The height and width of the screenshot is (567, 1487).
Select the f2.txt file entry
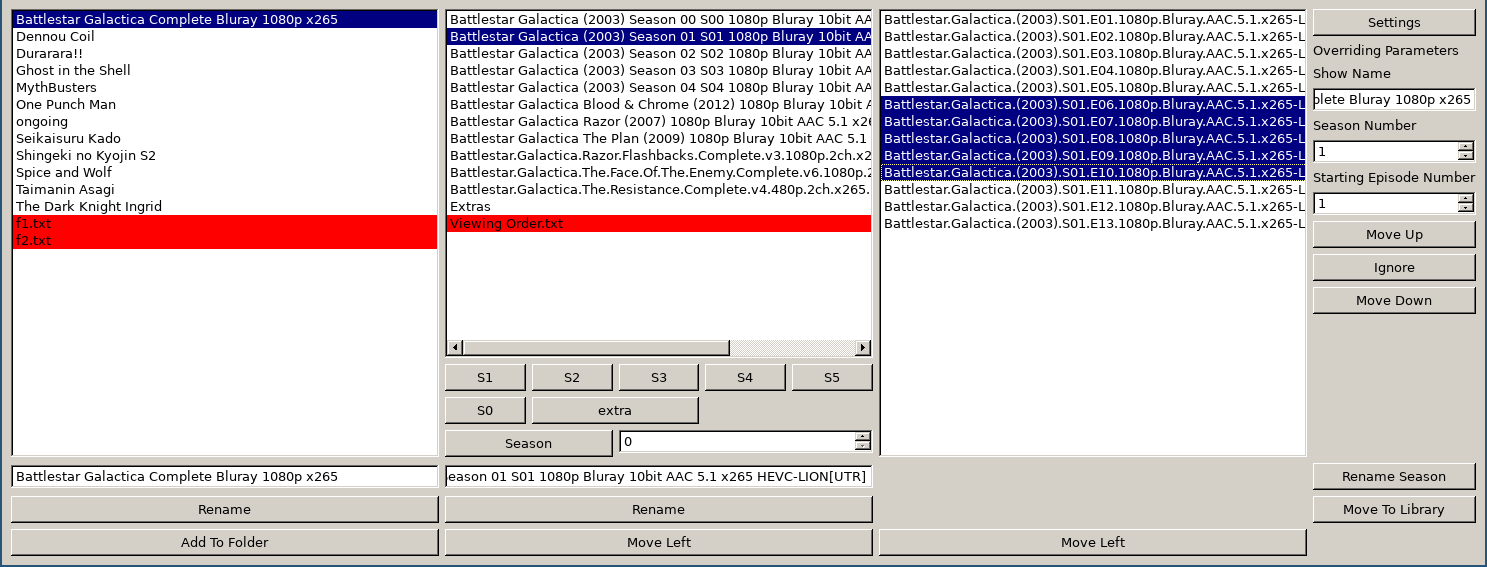(225, 240)
